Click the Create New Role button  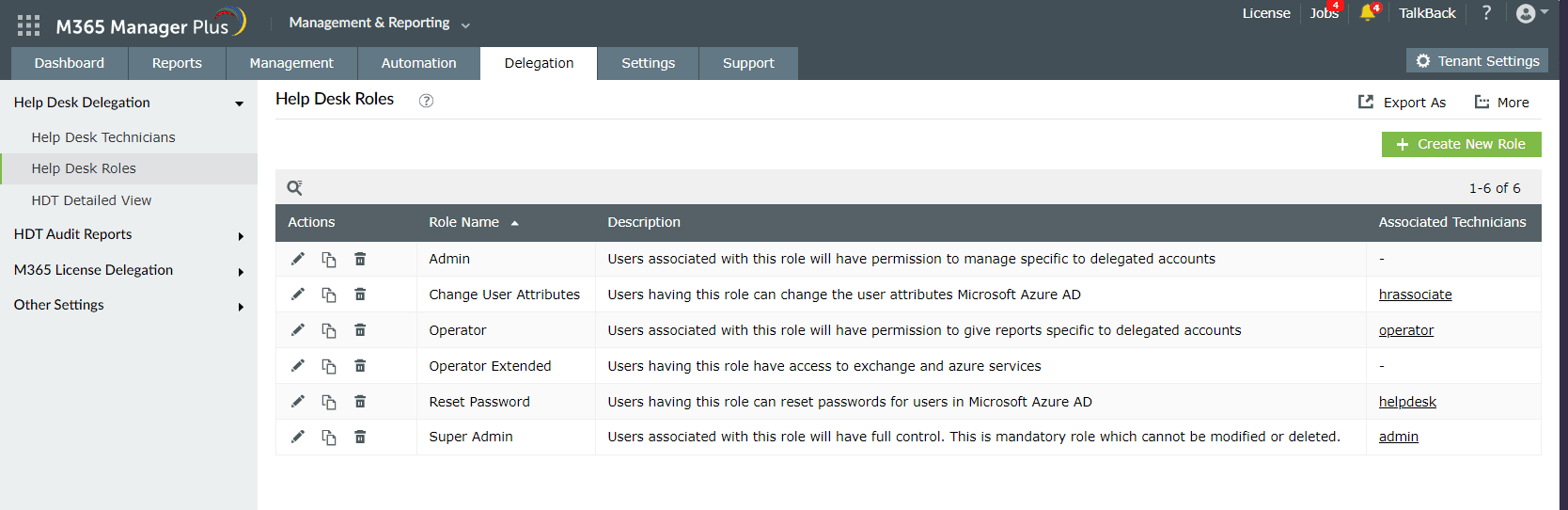pyautogui.click(x=1461, y=144)
